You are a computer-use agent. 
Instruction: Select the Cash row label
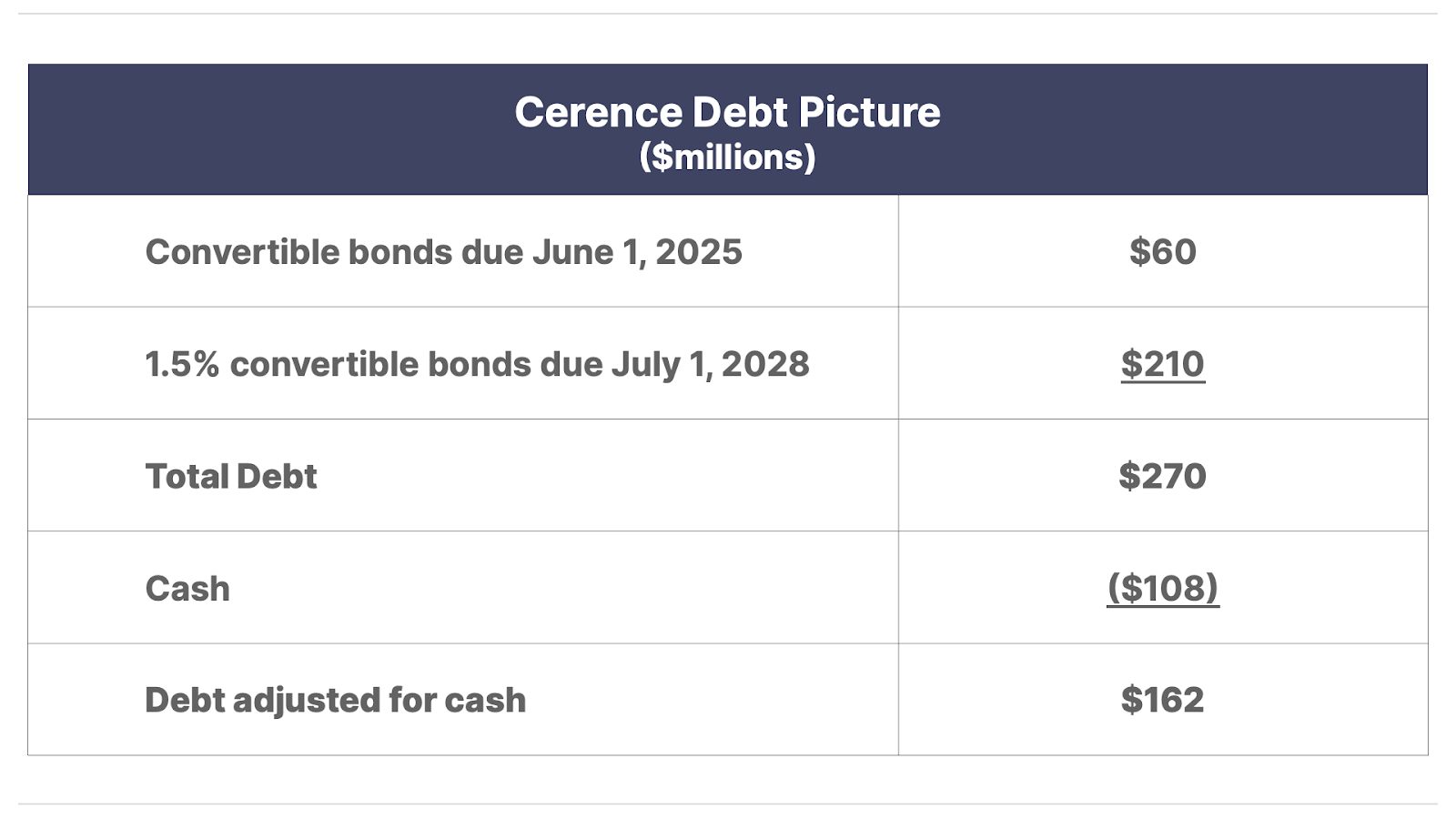tap(187, 589)
